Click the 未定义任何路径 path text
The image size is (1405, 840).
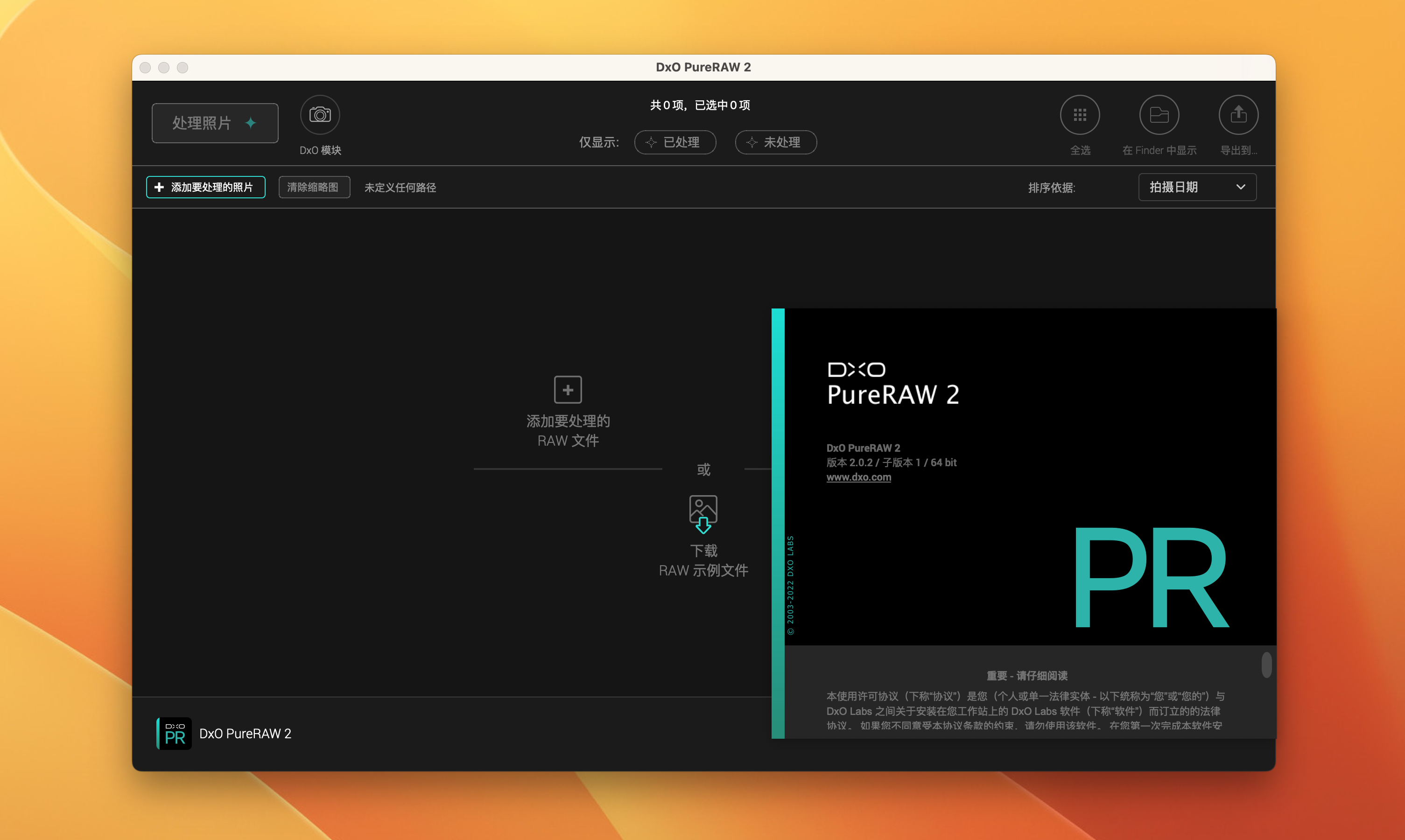(400, 187)
